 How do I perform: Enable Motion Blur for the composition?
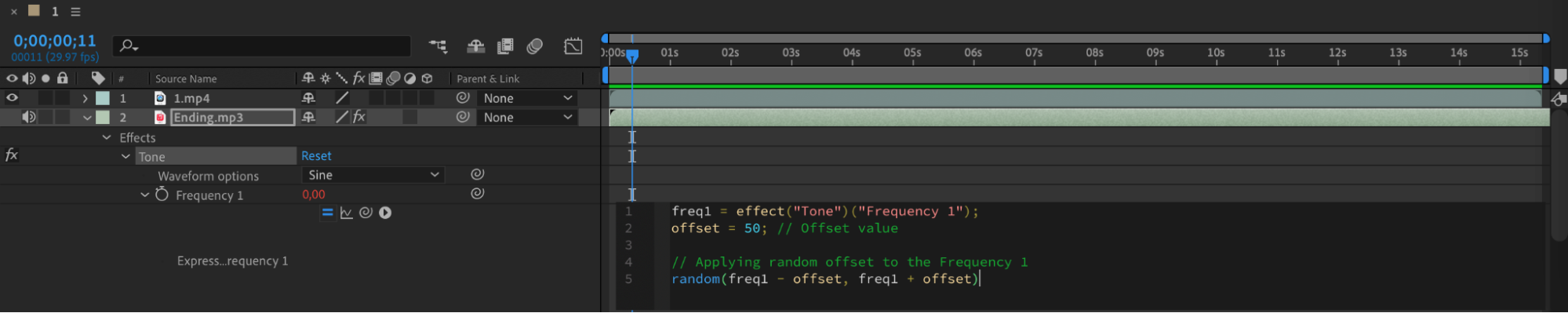tap(535, 46)
